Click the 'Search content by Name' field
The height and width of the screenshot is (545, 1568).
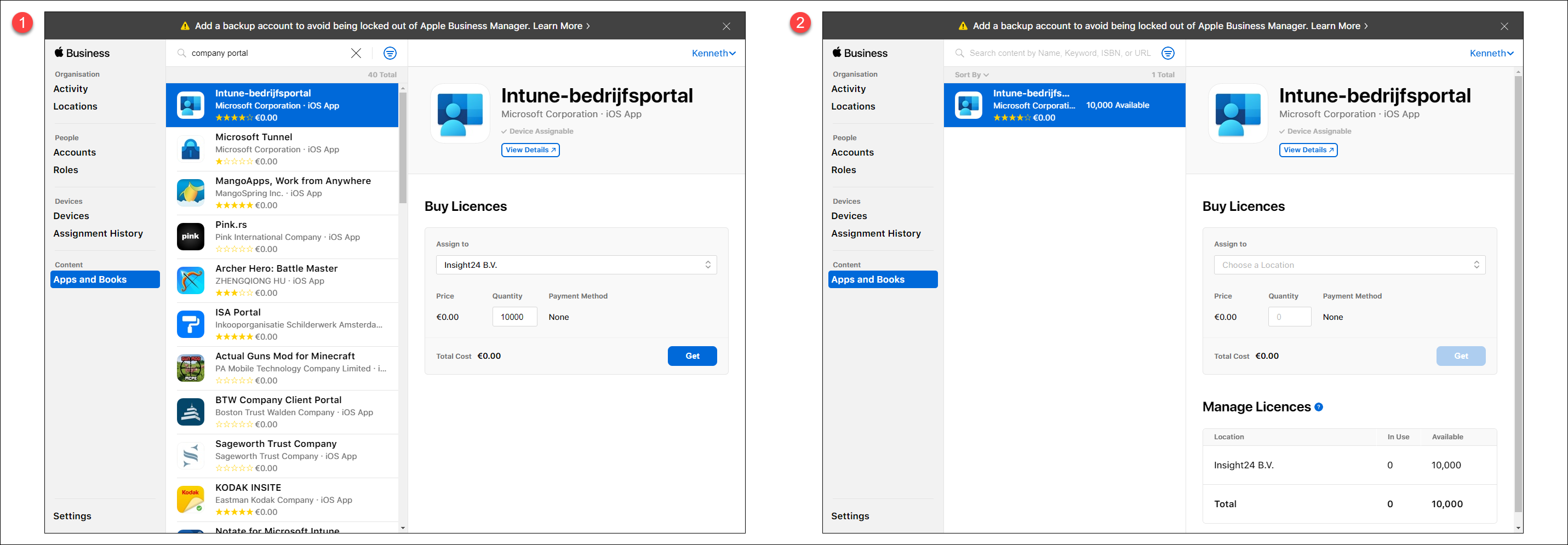coord(1060,54)
